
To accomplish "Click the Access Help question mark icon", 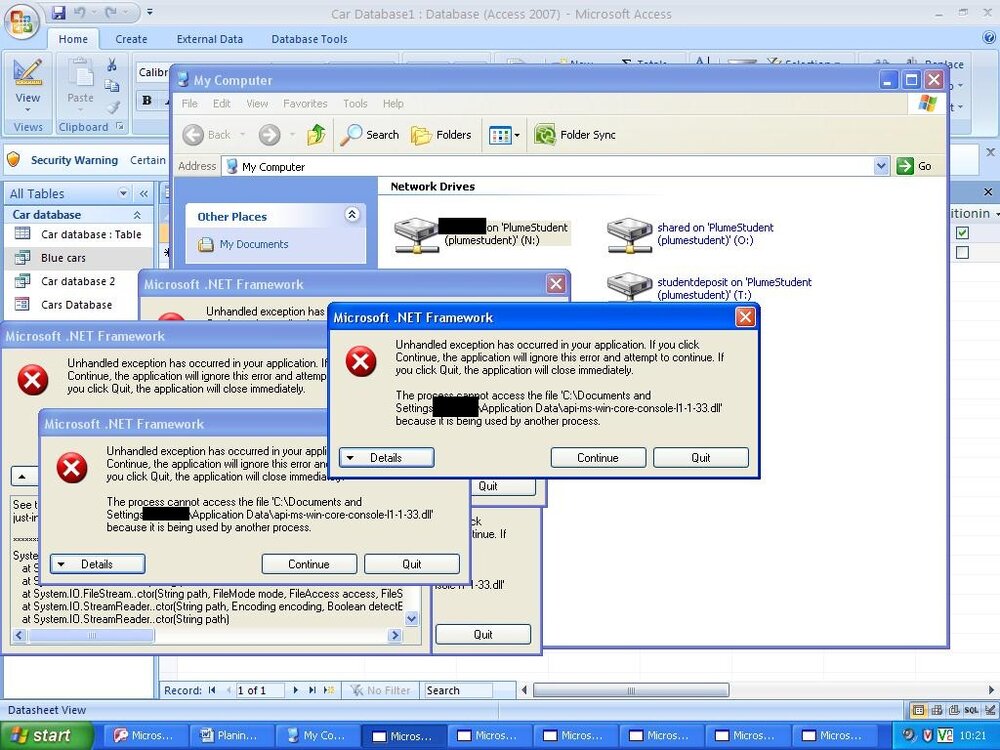I will point(989,37).
